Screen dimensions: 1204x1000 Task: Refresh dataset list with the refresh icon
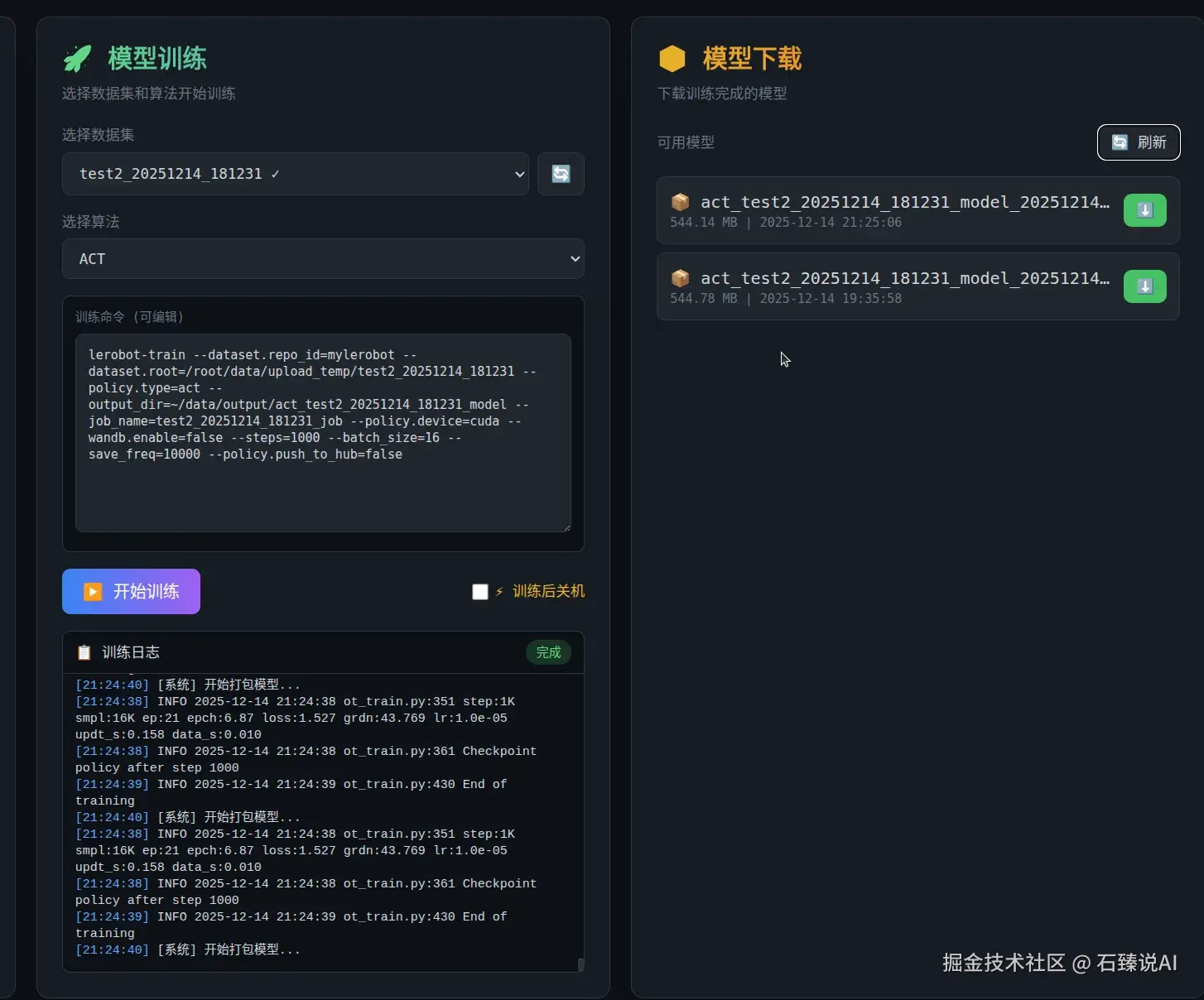[x=561, y=174]
